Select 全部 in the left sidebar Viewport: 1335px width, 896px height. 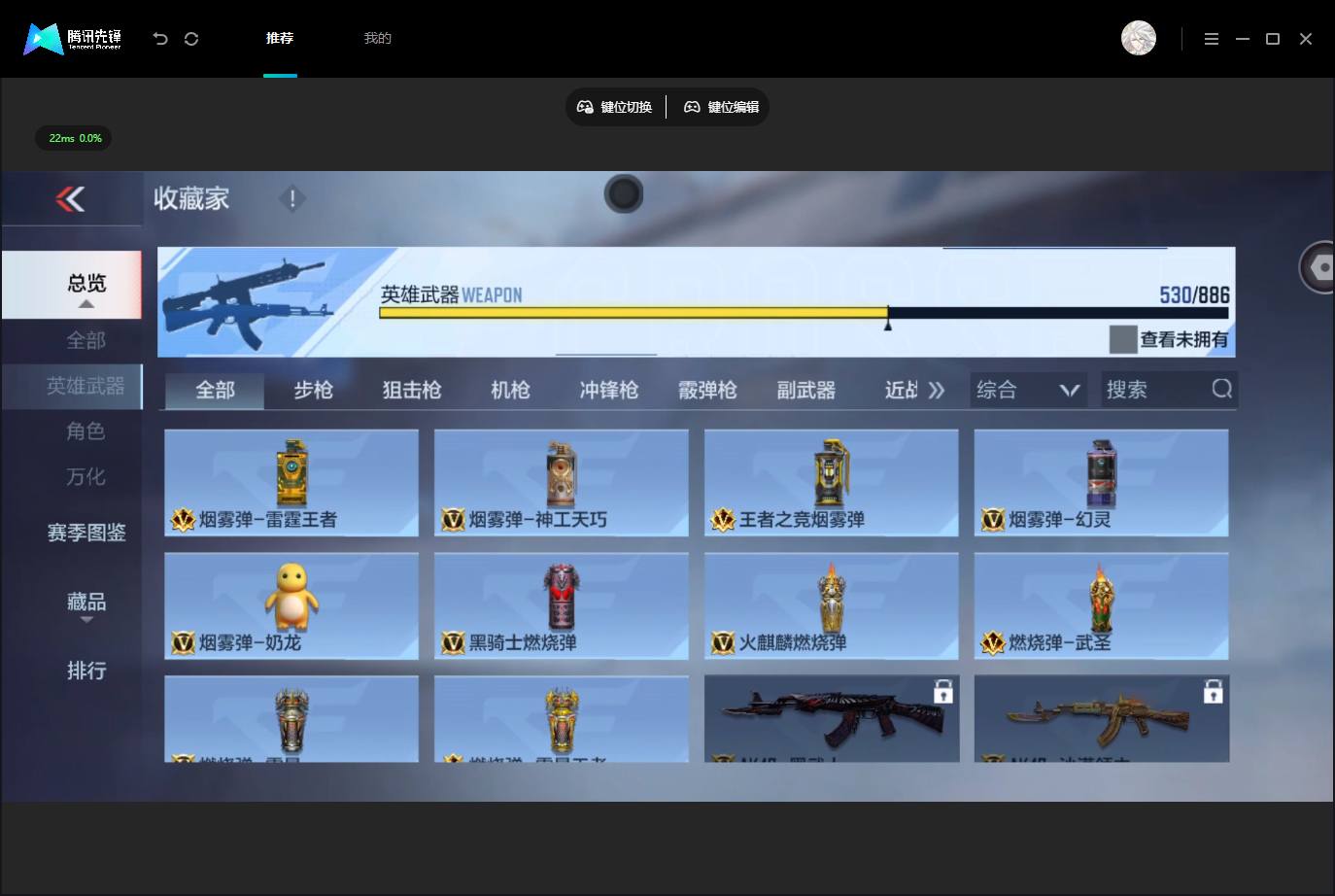(x=86, y=340)
